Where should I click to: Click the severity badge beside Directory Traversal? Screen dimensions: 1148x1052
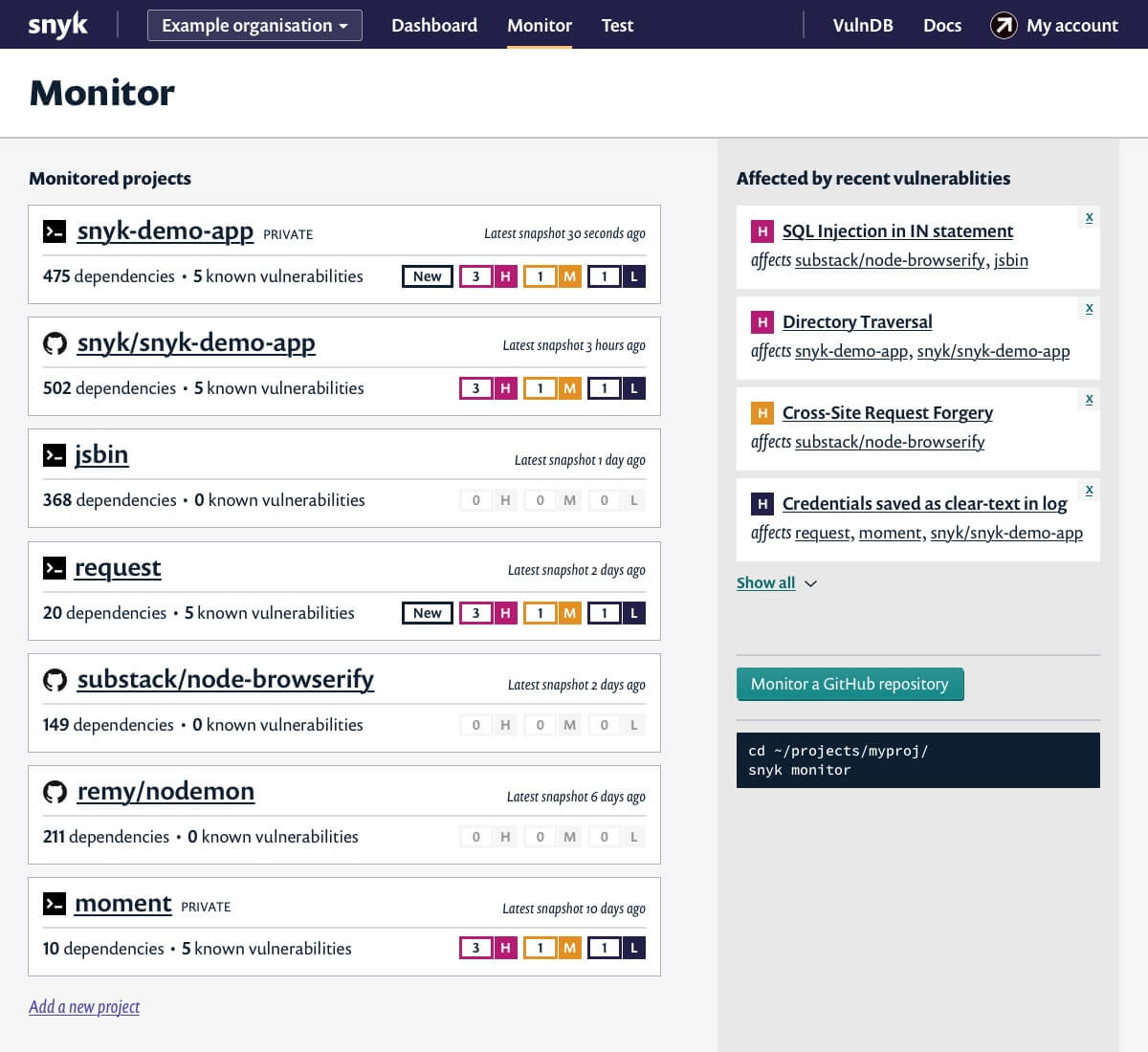pyautogui.click(x=762, y=321)
